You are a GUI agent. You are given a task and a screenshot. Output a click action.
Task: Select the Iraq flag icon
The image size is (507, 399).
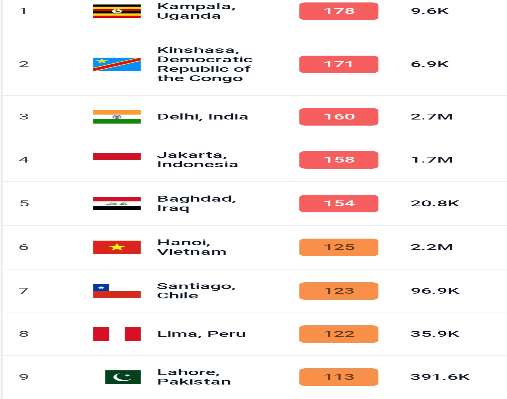click(117, 203)
